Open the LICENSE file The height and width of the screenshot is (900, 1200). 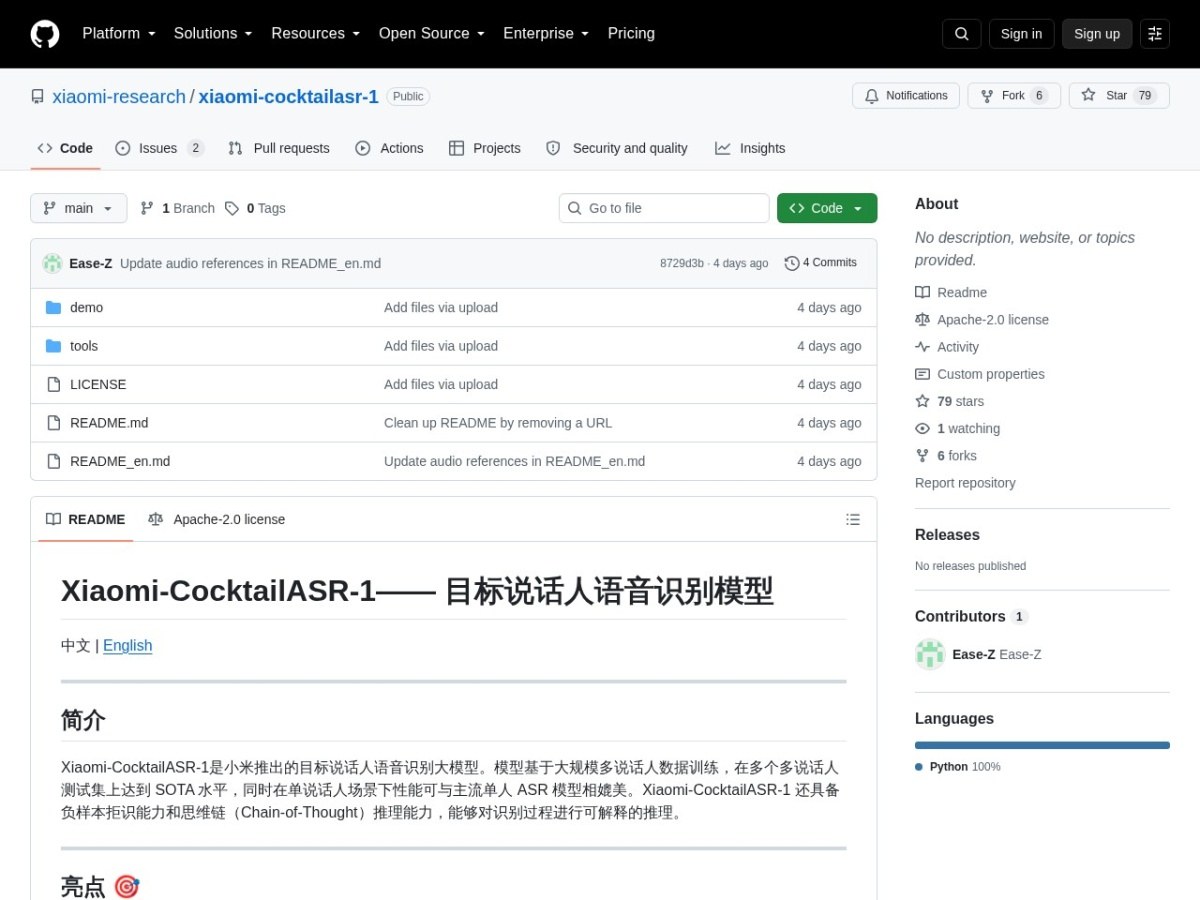pos(98,384)
